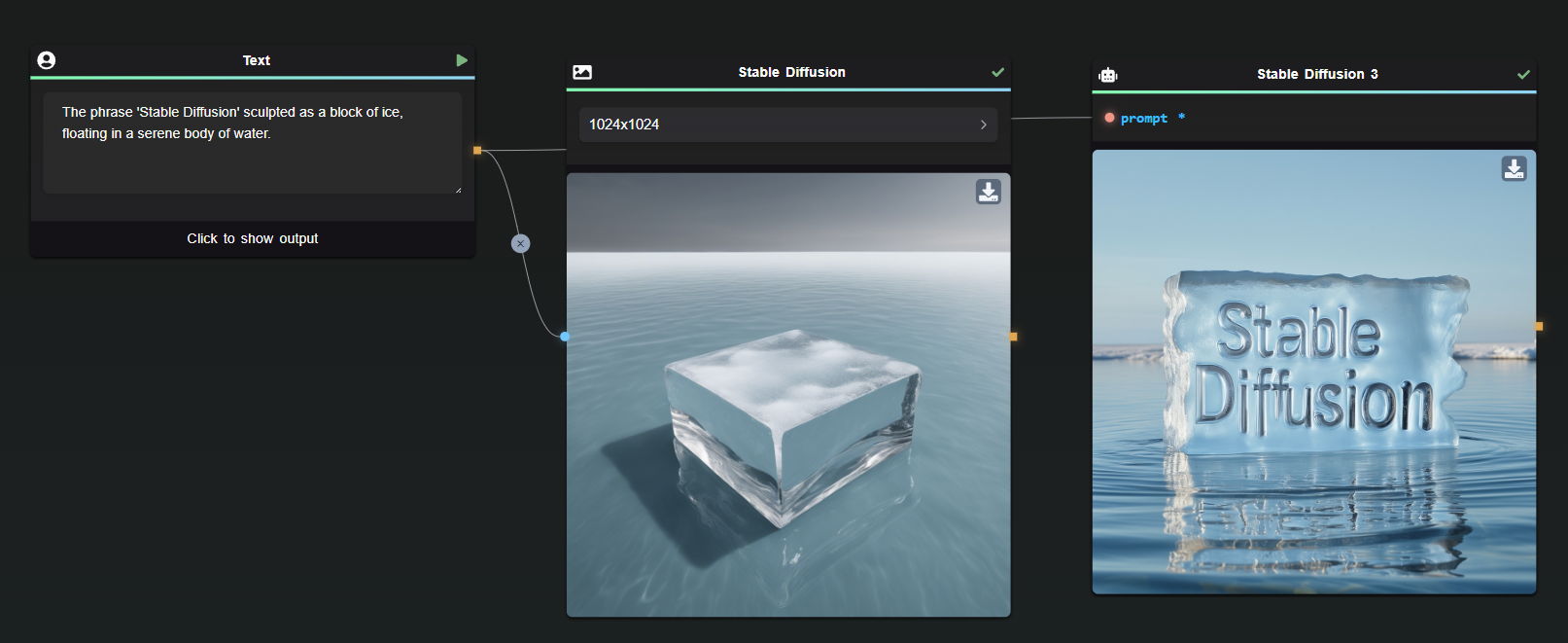Image resolution: width=1568 pixels, height=643 pixels.
Task: Download the Stable Diffusion 3 ice text image
Action: 1514,168
